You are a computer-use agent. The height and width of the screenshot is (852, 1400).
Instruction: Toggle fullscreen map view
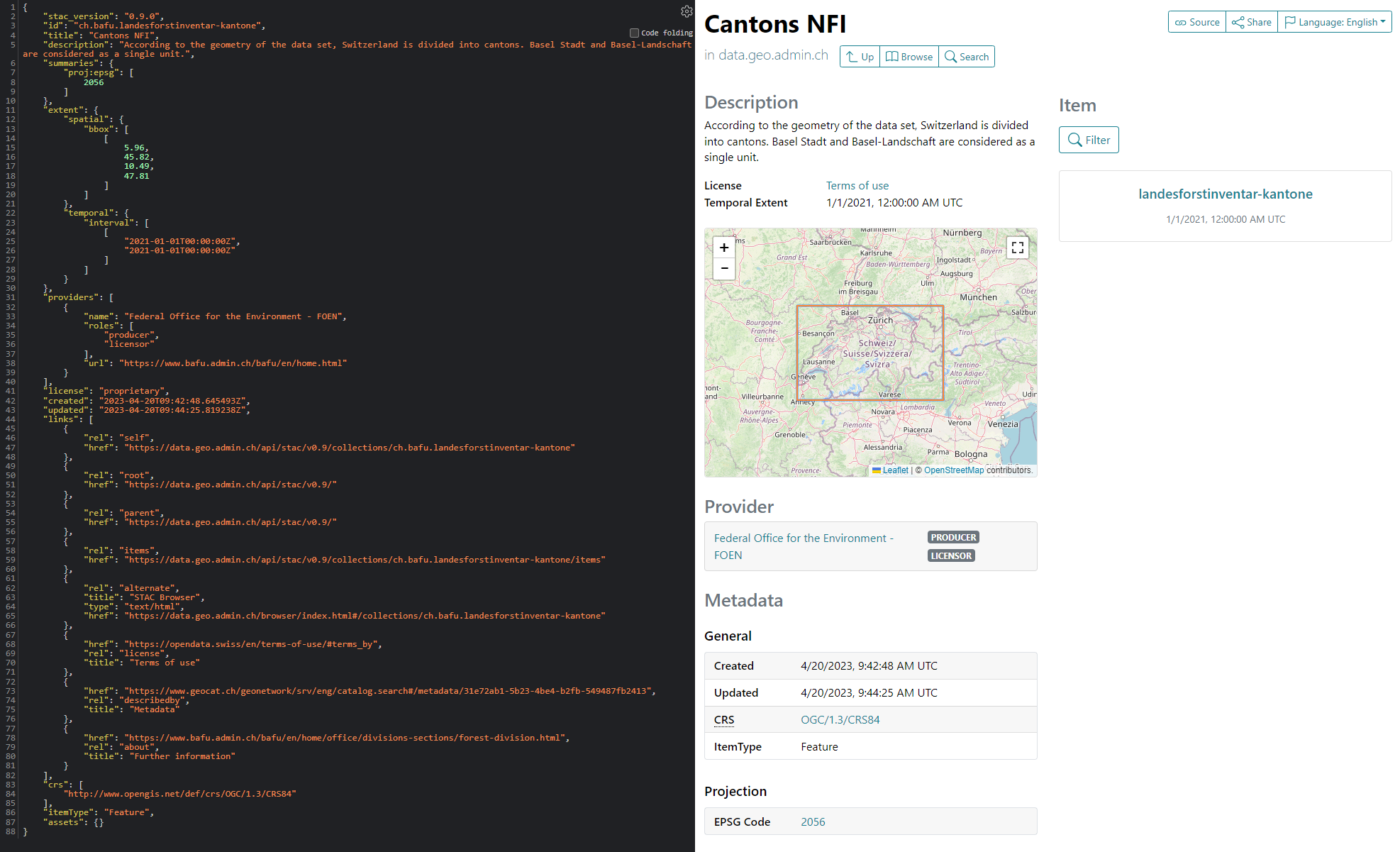click(1017, 248)
